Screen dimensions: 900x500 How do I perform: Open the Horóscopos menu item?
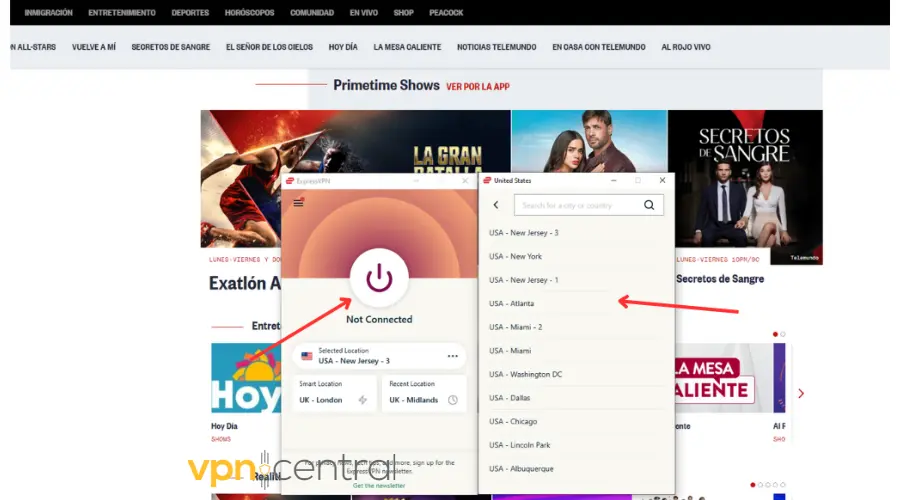[x=250, y=13]
